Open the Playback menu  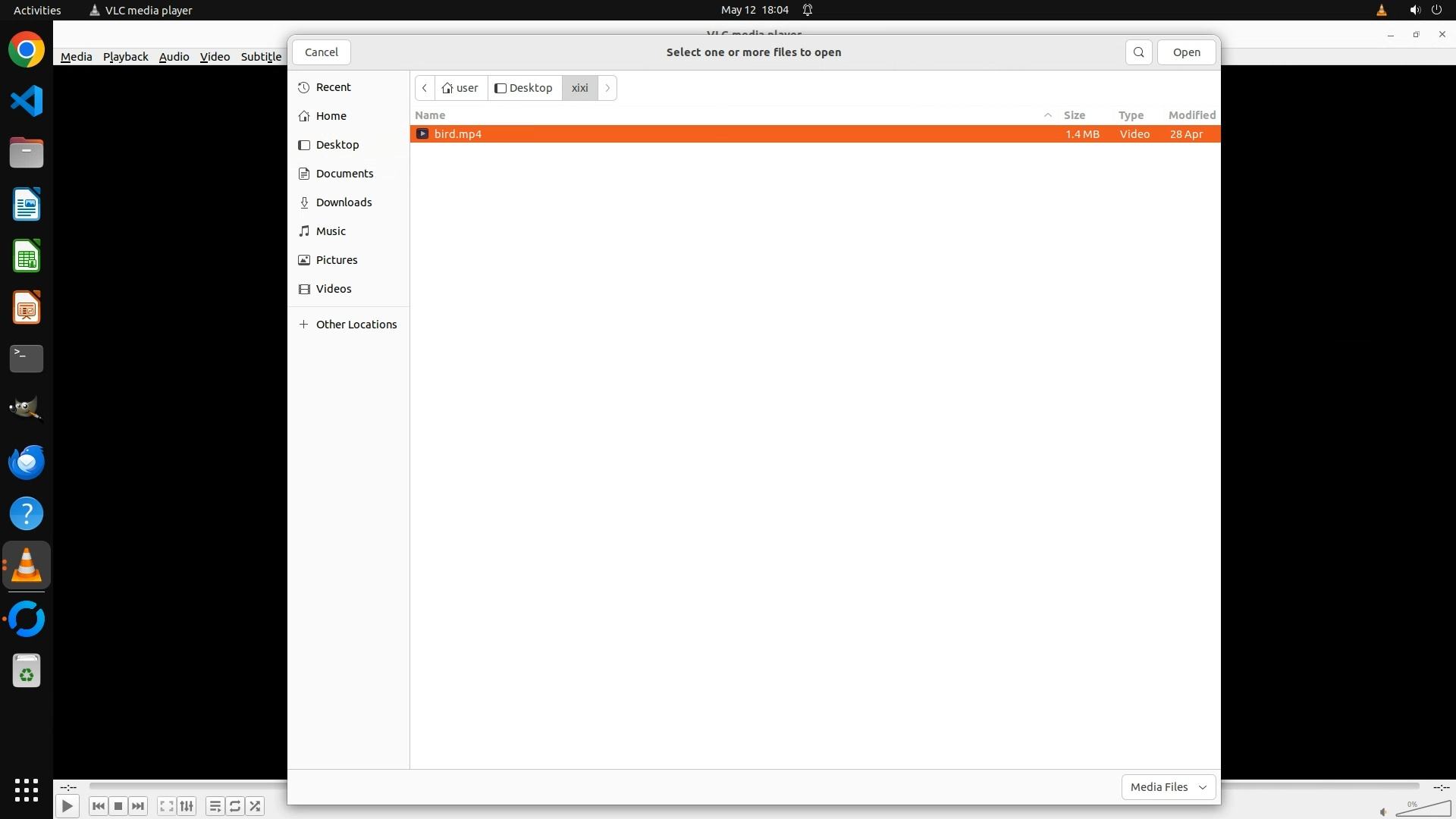(x=125, y=57)
